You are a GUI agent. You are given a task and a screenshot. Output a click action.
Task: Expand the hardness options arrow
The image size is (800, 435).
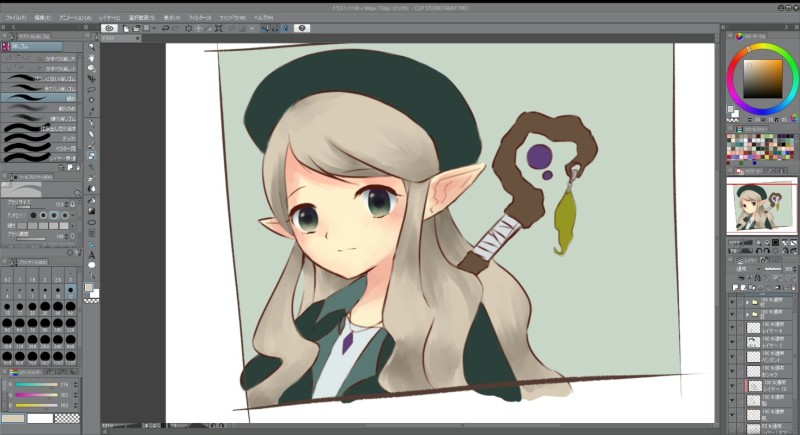[73, 225]
